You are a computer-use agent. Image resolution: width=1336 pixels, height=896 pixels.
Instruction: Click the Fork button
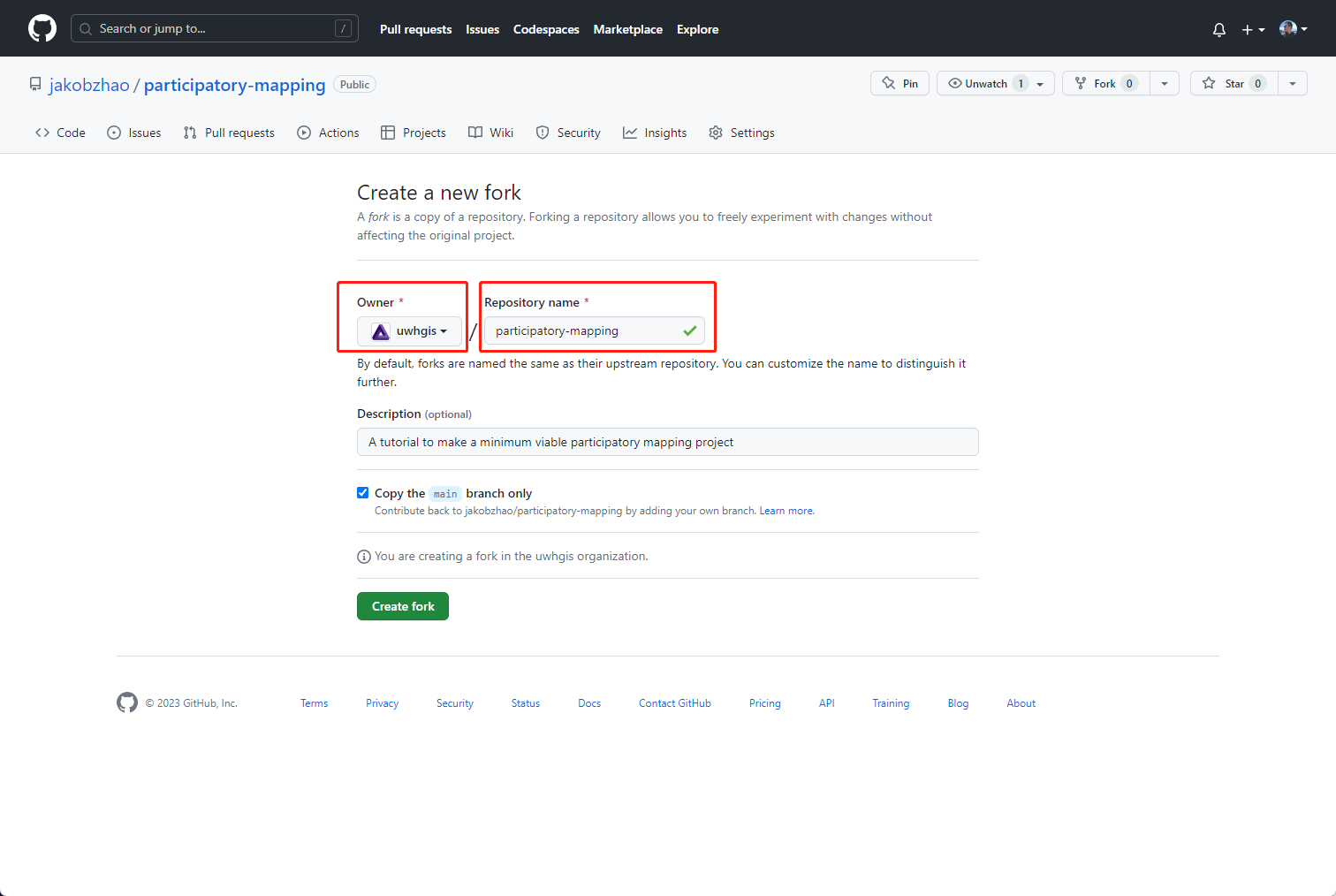coord(1105,83)
